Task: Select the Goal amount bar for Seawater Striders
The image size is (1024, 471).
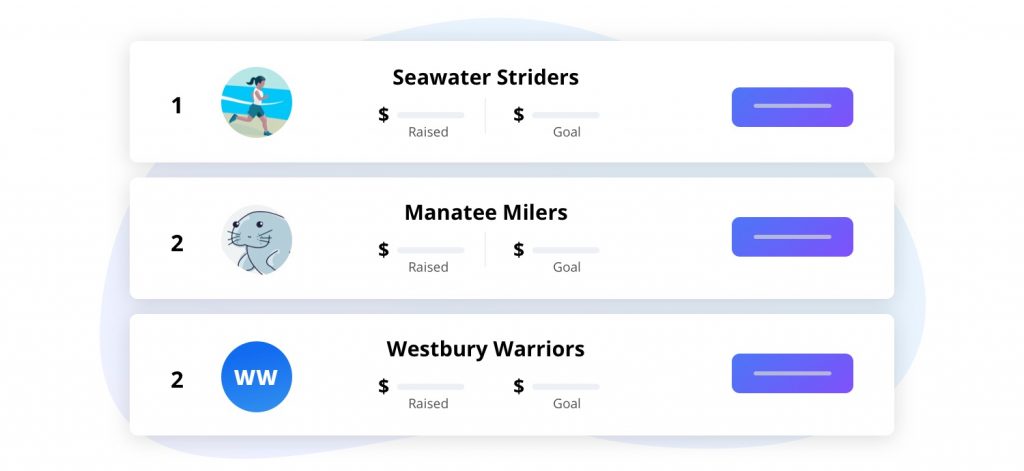Action: click(565, 115)
